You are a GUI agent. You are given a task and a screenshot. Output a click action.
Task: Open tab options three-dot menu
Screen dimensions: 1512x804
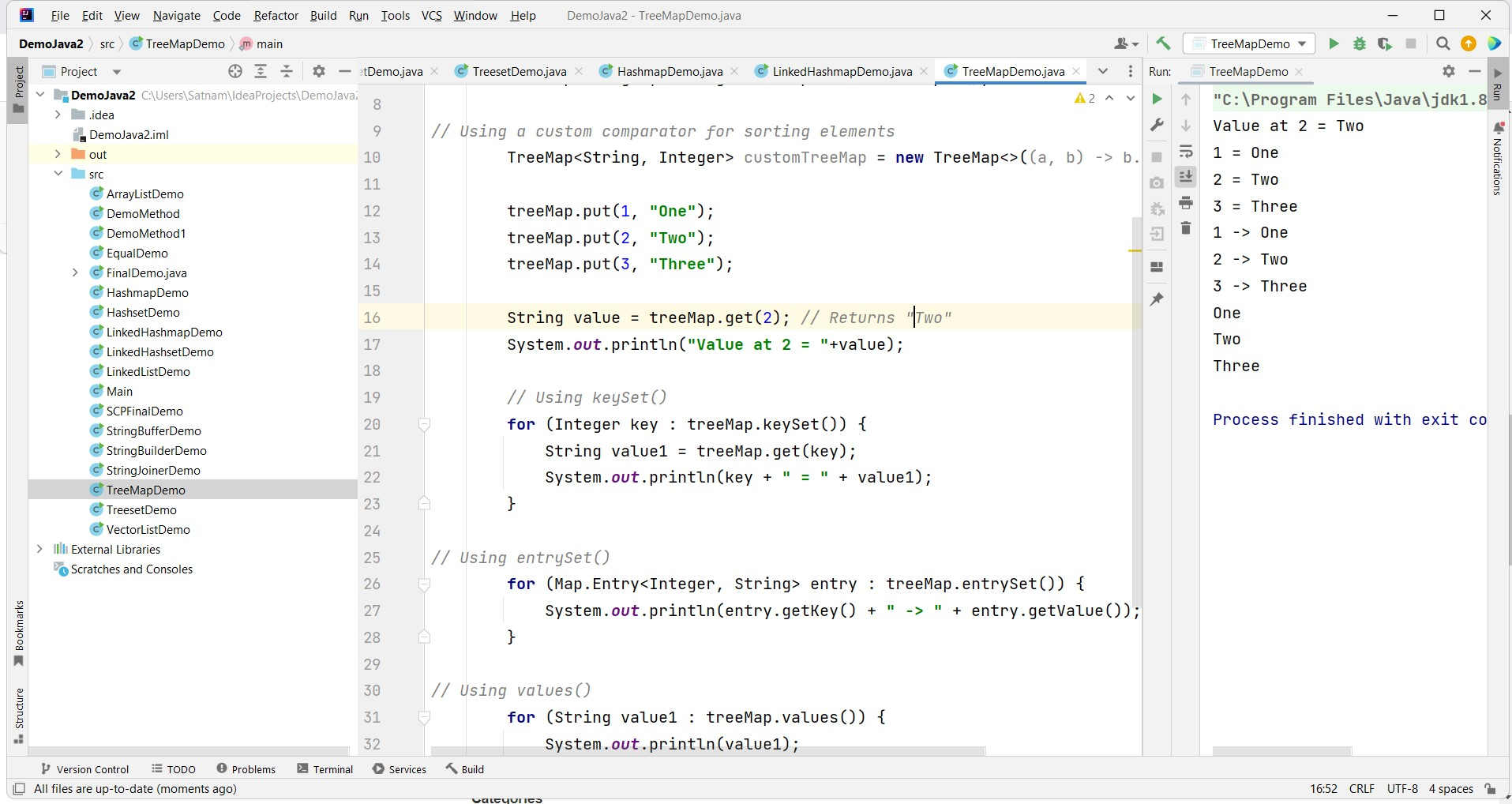click(x=1131, y=72)
